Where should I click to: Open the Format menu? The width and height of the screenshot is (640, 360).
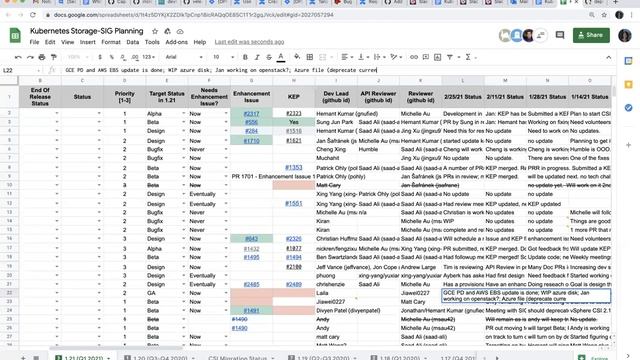111,42
